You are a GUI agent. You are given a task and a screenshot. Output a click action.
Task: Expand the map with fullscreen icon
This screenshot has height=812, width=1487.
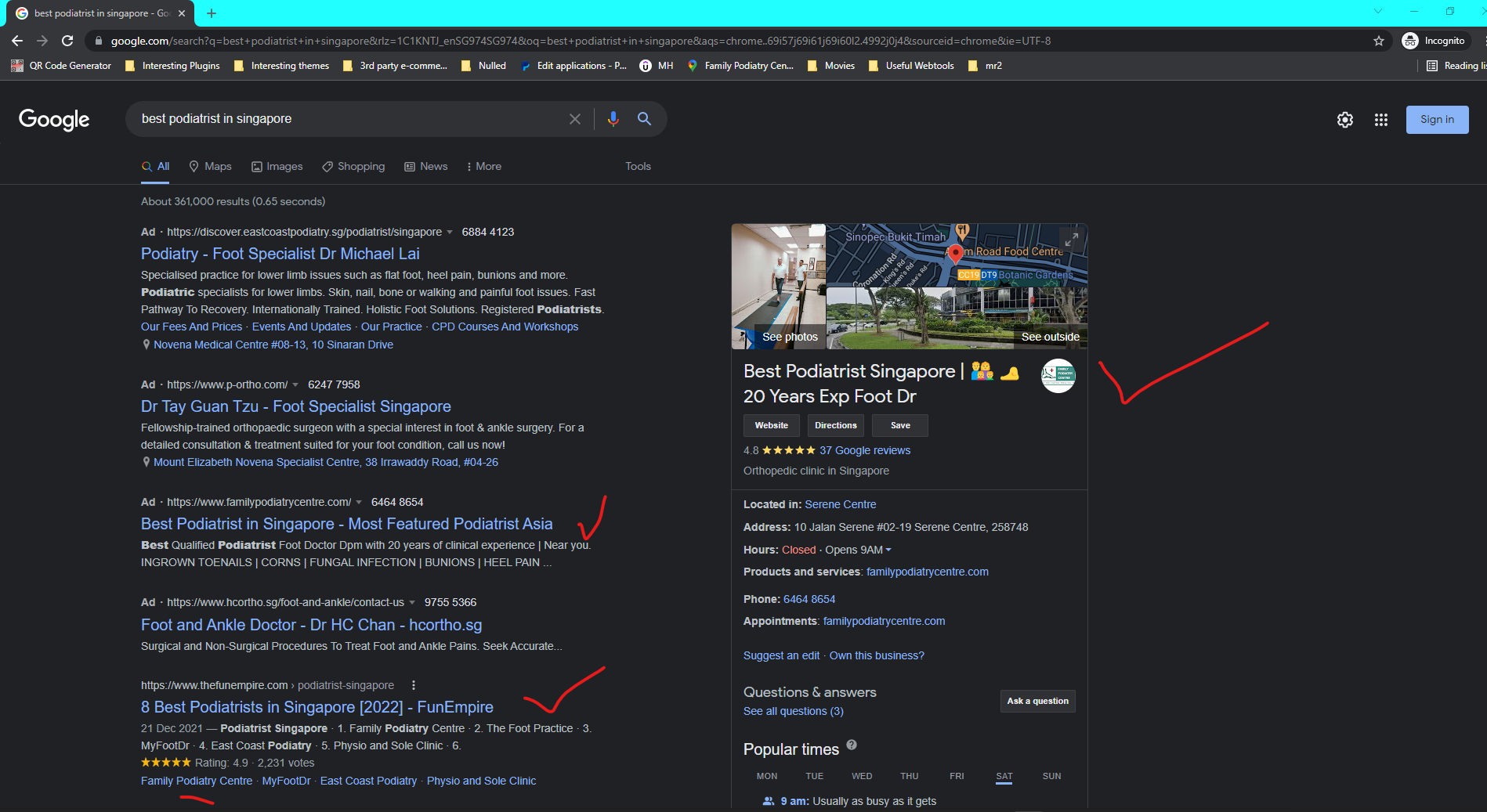[x=1071, y=239]
